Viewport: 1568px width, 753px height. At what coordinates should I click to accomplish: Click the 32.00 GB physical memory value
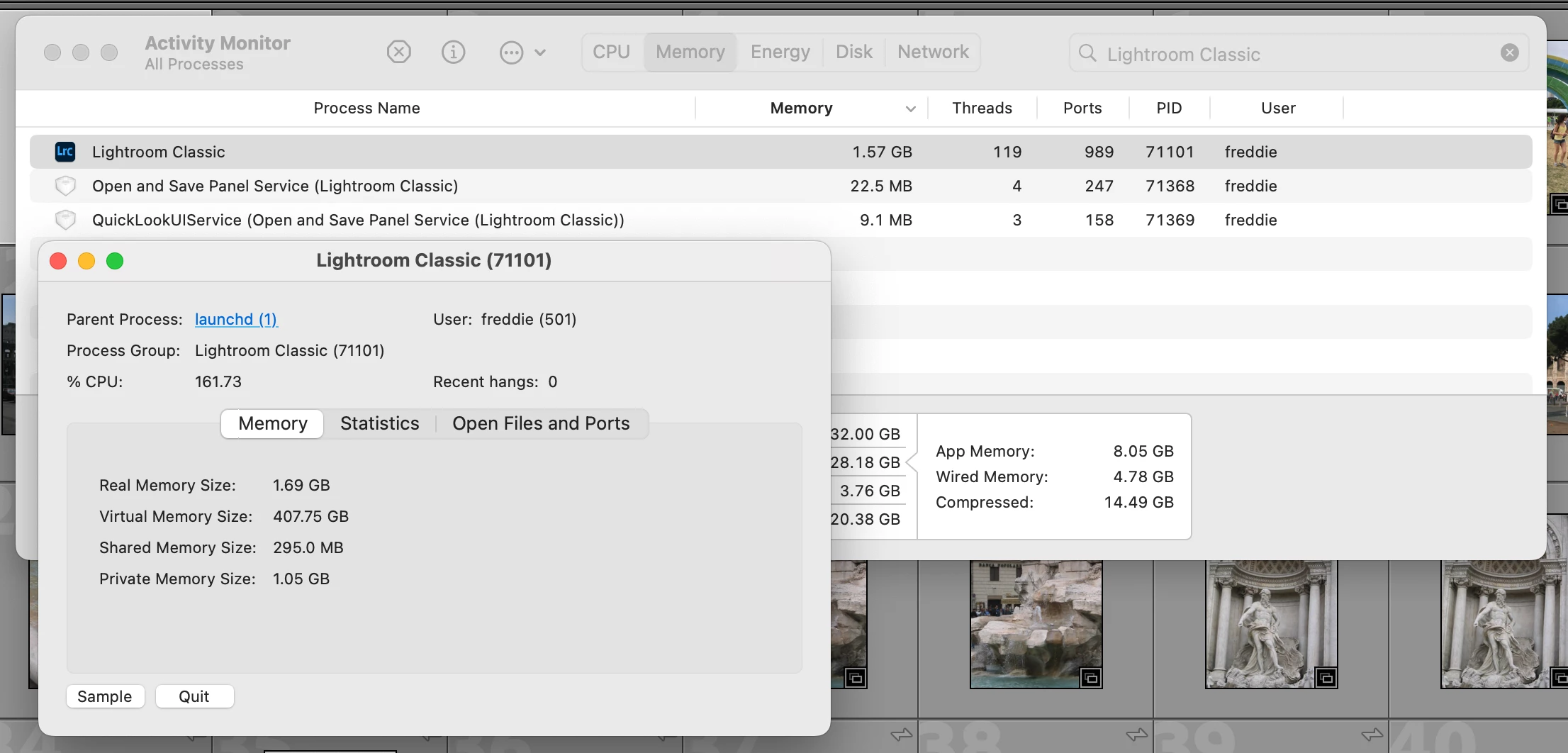tap(866, 434)
